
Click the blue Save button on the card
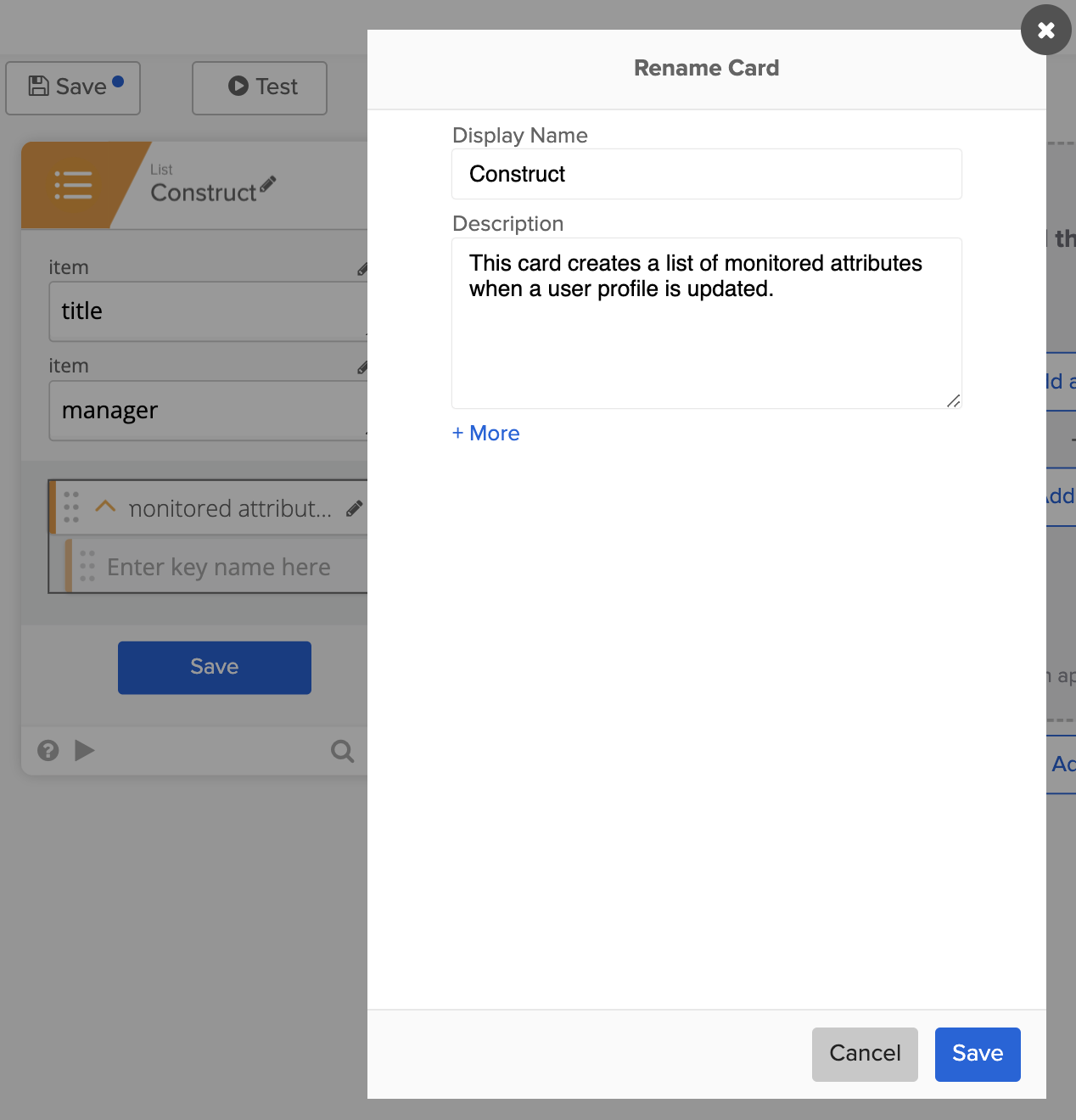(214, 668)
